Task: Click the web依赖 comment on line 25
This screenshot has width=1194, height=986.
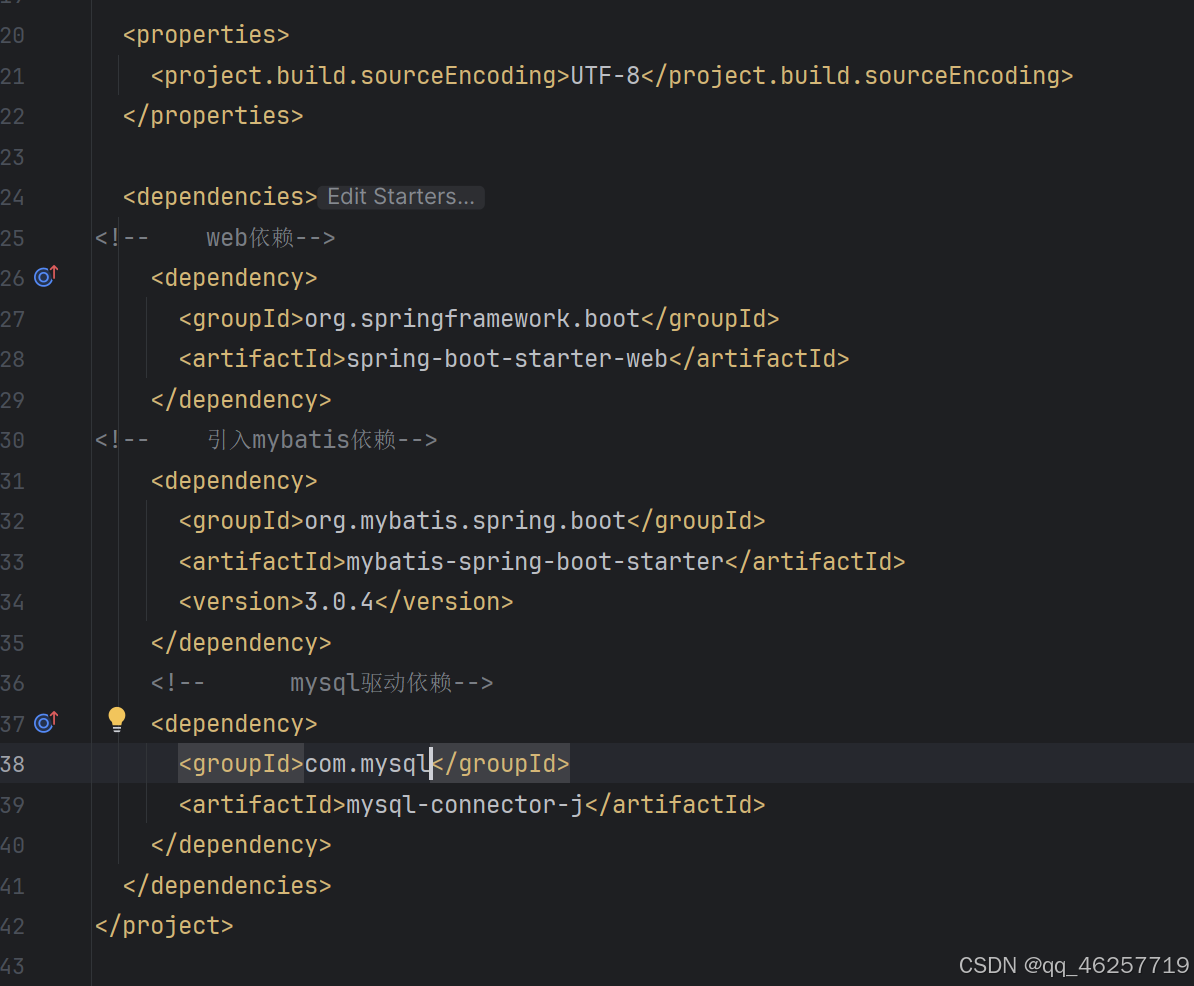Action: coord(250,237)
